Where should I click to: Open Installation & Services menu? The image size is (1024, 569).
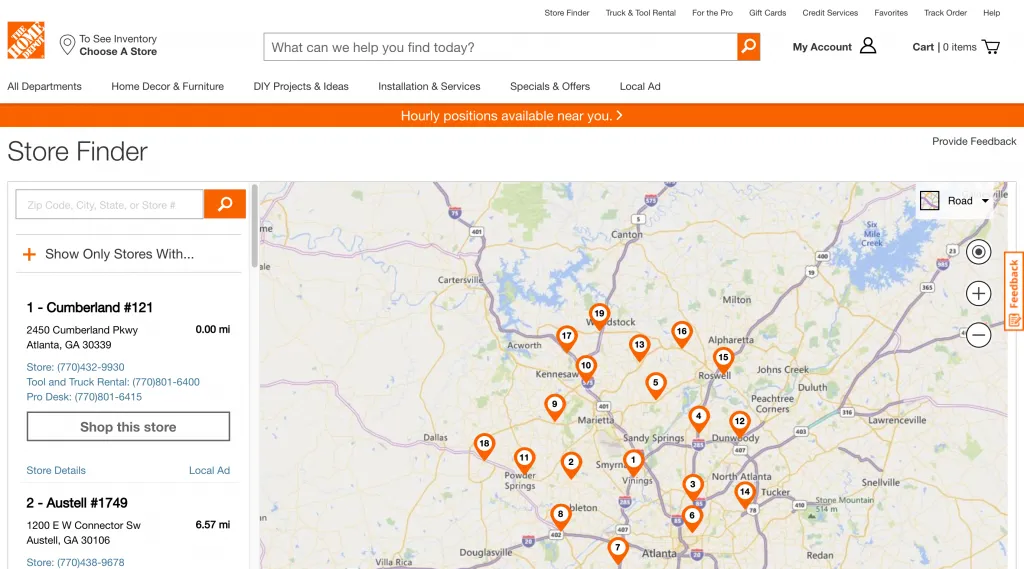click(x=429, y=86)
